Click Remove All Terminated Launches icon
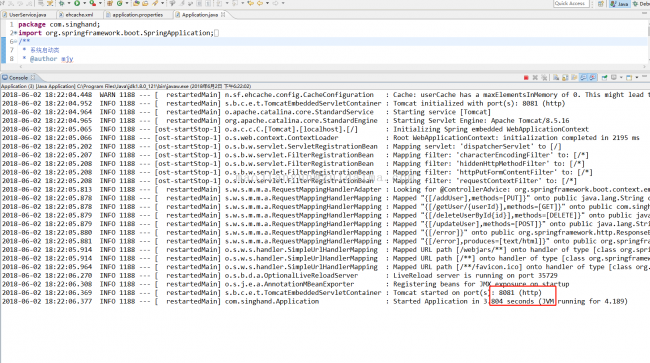 pyautogui.click(x=544, y=78)
